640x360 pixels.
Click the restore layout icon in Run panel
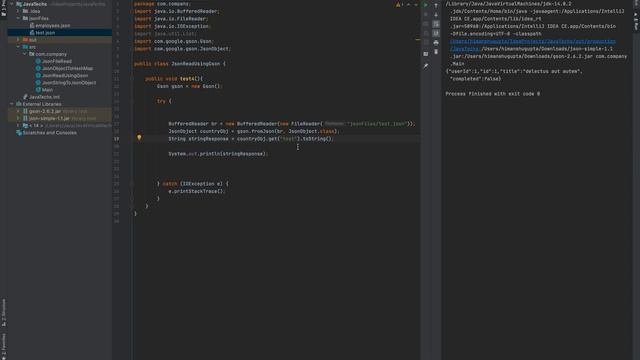[x=426, y=53]
